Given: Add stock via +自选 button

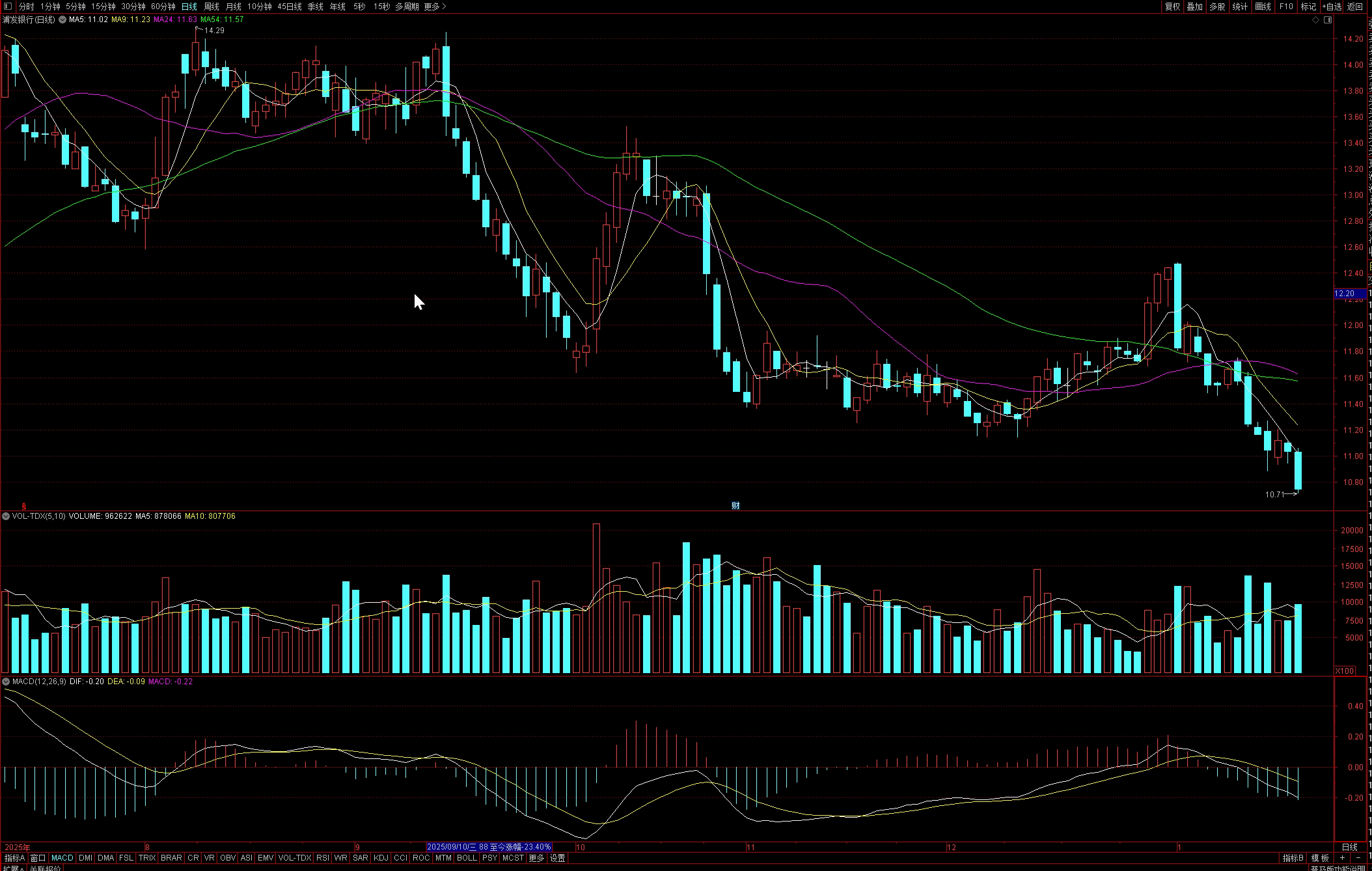Looking at the screenshot, I should point(1332,7).
